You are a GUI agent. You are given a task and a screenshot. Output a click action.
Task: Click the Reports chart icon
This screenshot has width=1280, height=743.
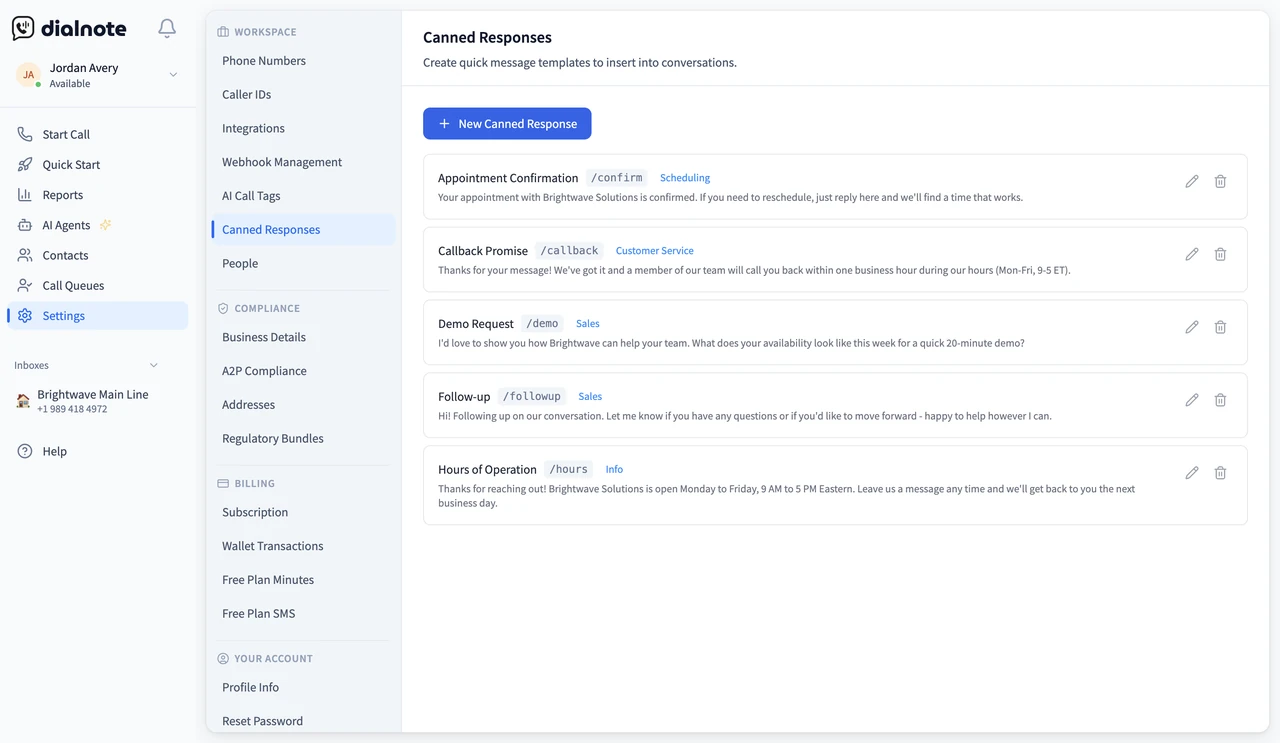(x=25, y=195)
